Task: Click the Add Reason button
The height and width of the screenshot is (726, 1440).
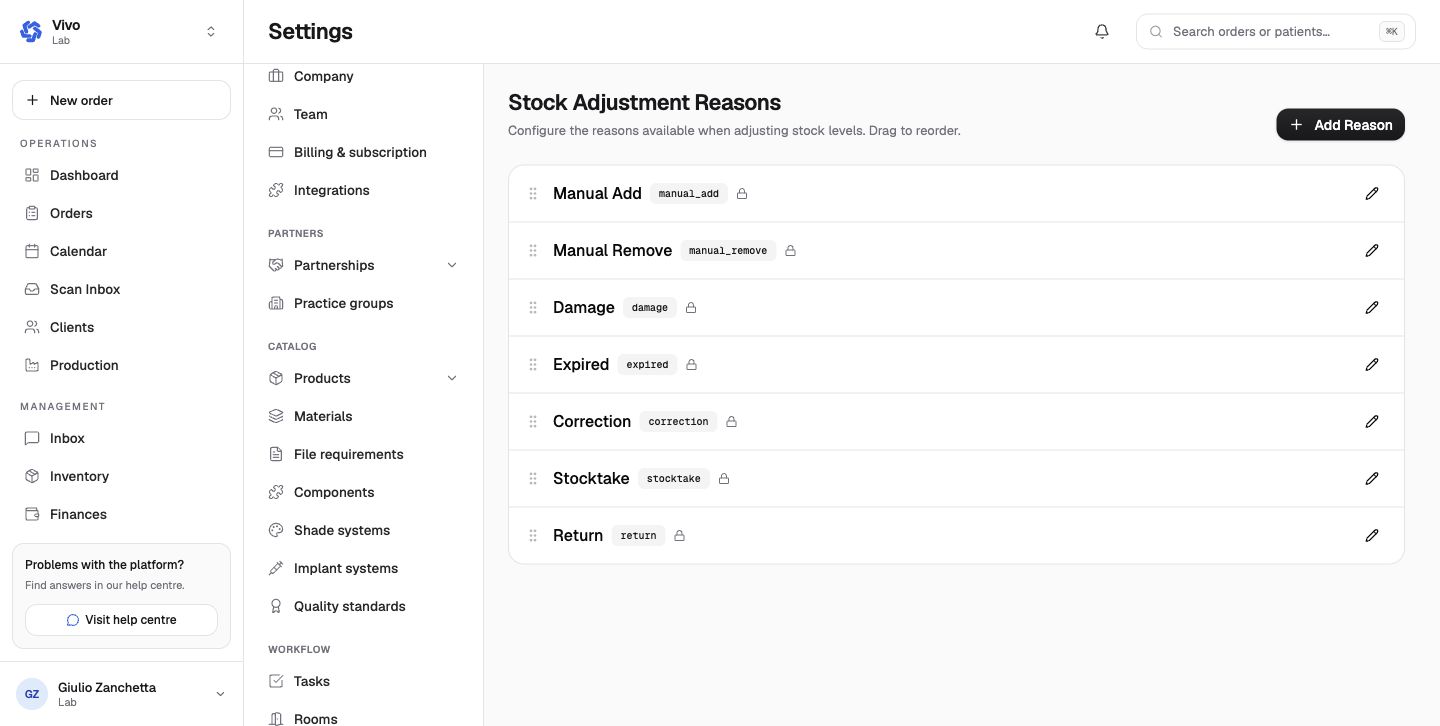Action: tap(1340, 124)
